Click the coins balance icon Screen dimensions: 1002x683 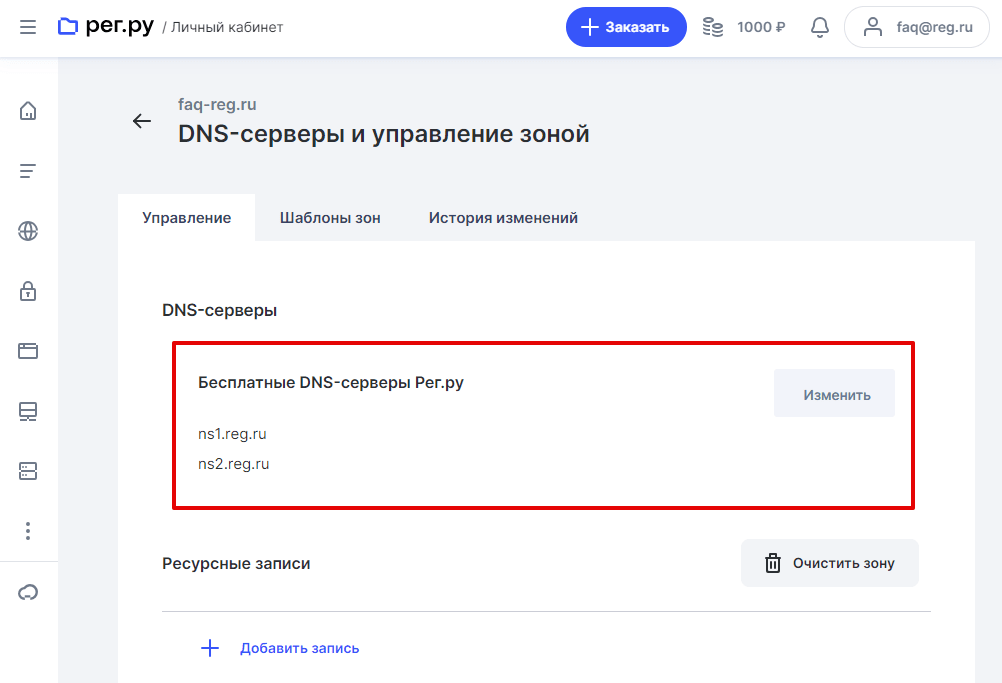tap(713, 27)
